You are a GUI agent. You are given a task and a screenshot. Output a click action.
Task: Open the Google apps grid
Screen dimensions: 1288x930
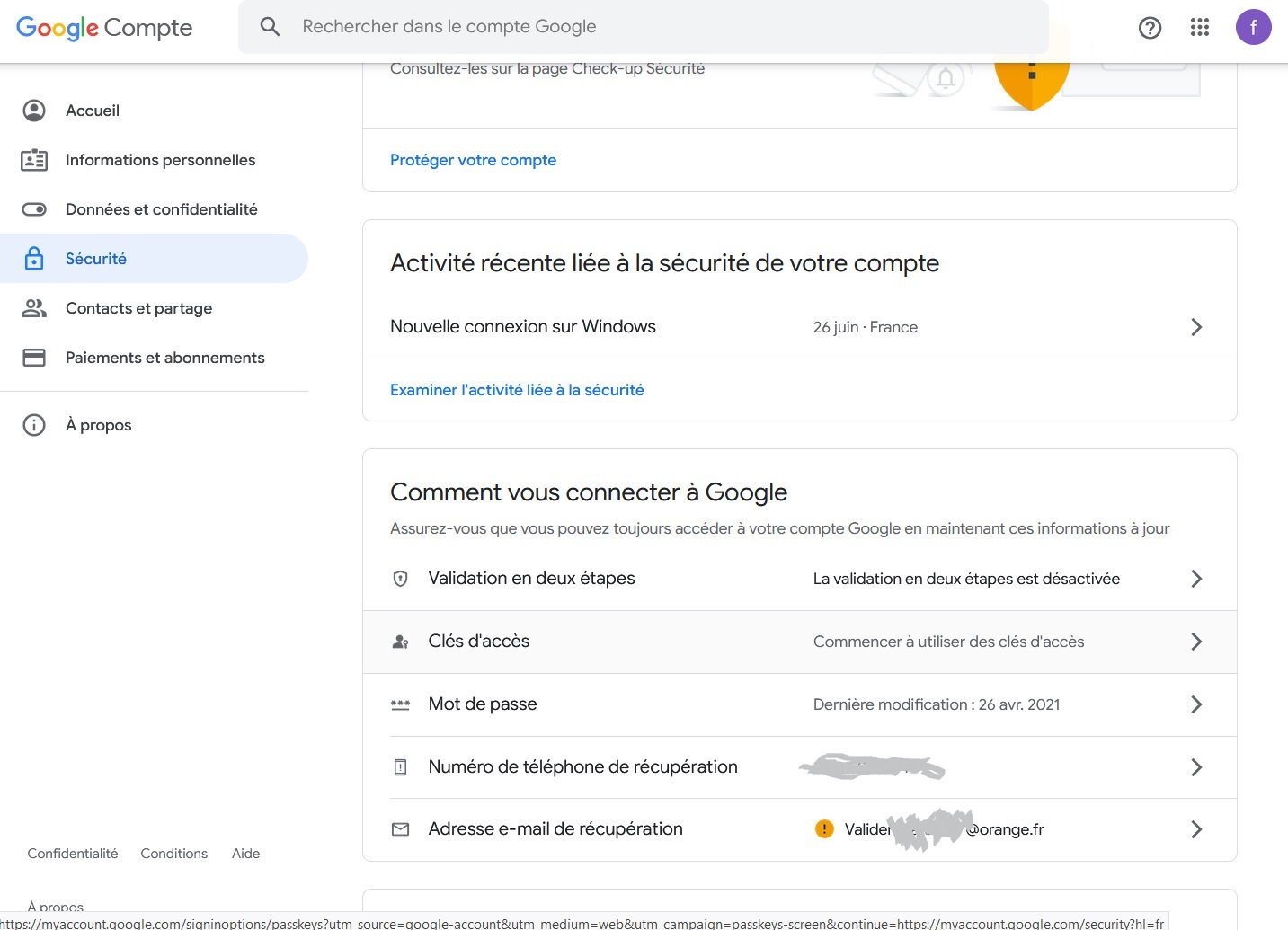tap(1200, 28)
